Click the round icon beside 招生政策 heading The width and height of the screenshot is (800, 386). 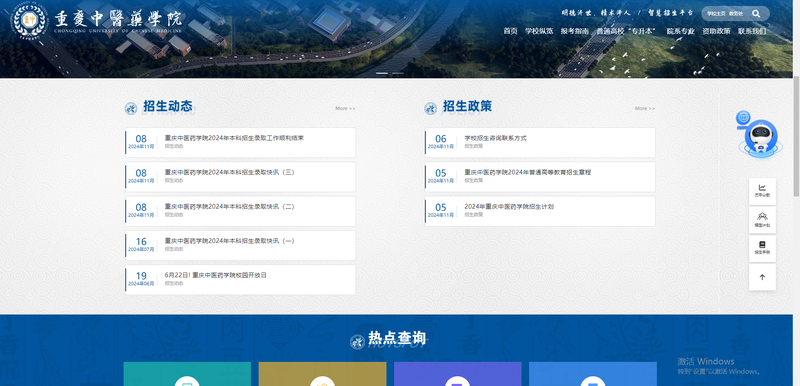pos(431,108)
